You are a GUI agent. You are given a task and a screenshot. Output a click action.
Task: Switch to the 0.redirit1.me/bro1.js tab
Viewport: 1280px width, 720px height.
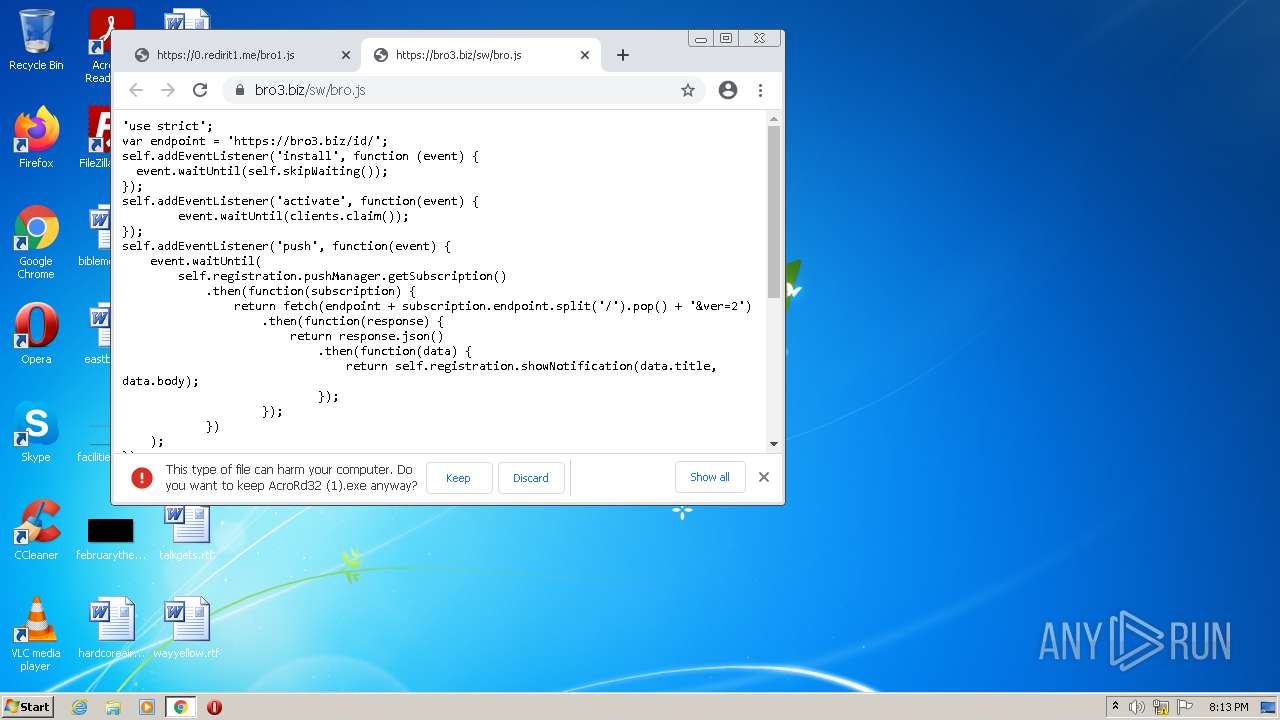pos(241,55)
